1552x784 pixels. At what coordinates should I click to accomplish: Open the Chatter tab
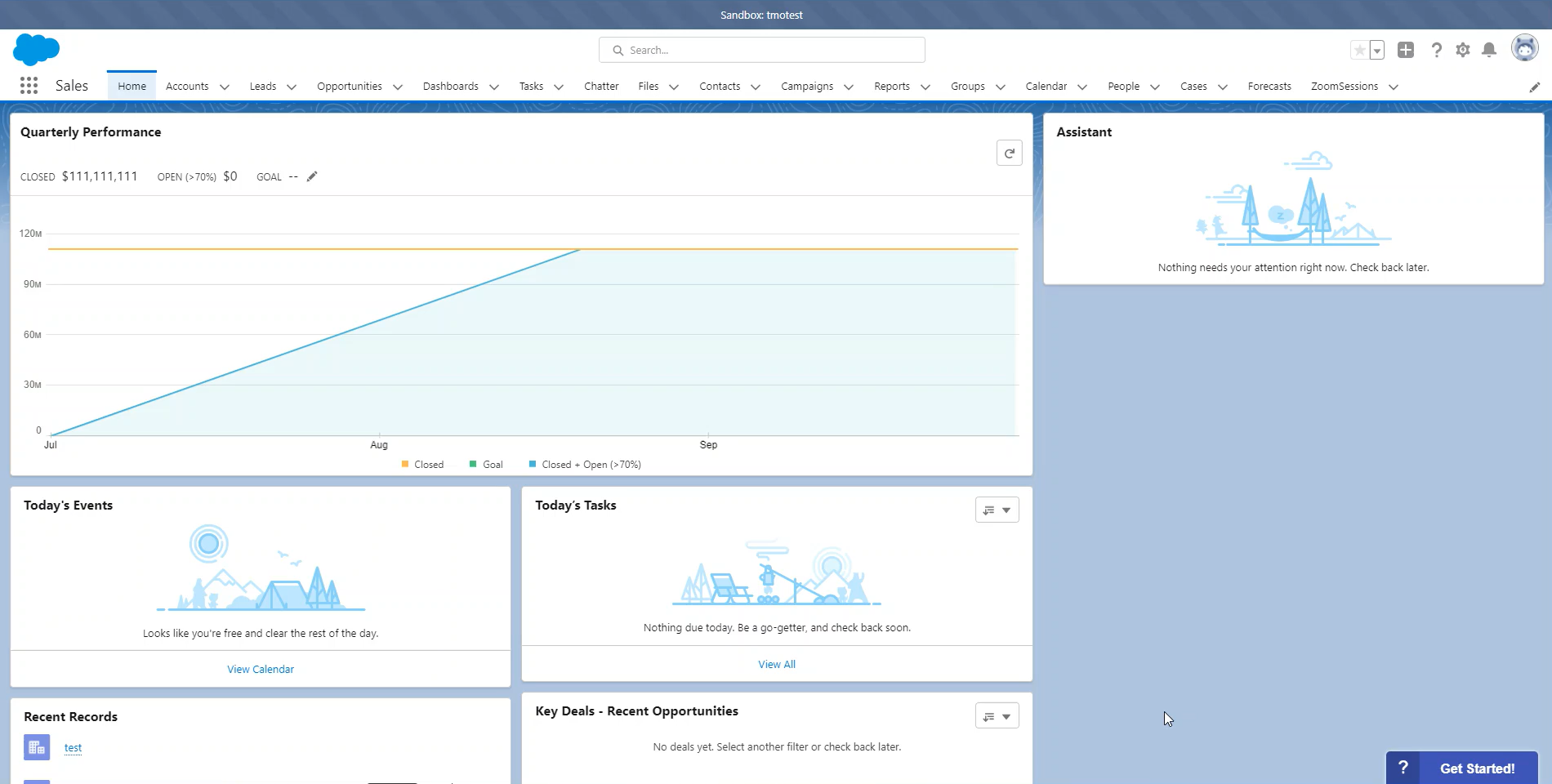tap(601, 86)
